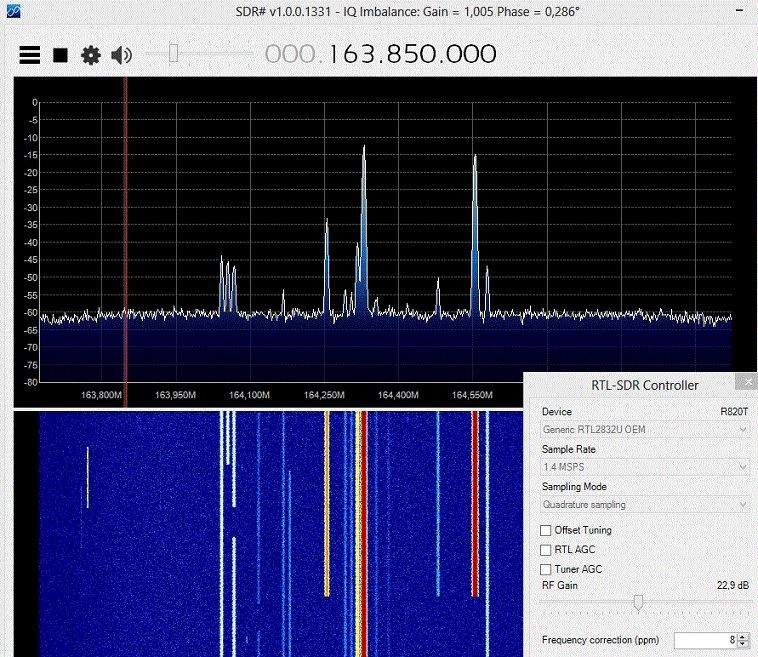
Task: Close the RTL-SDR Controller panel
Action: click(746, 382)
